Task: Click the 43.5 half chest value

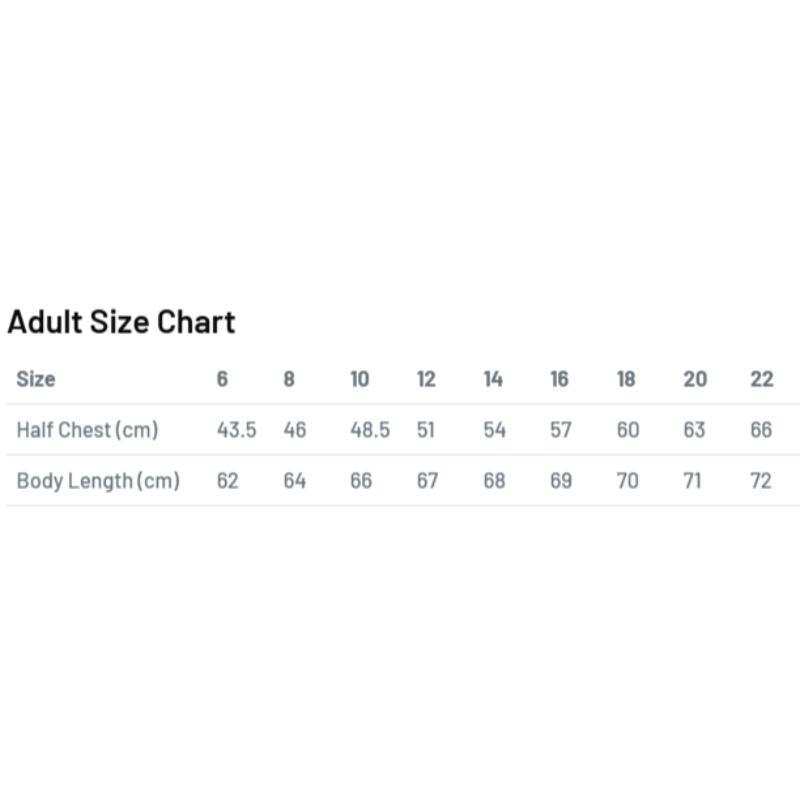Action: click(237, 430)
